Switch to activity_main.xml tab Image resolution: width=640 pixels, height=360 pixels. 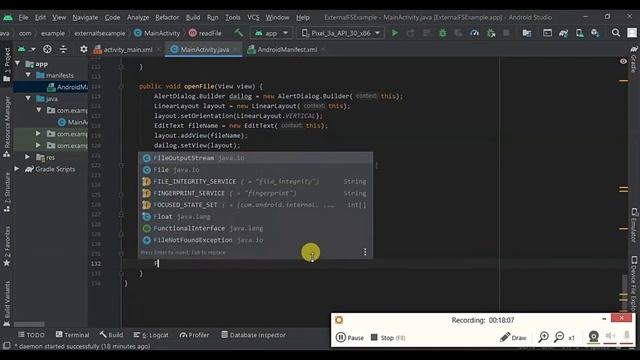(x=123, y=49)
